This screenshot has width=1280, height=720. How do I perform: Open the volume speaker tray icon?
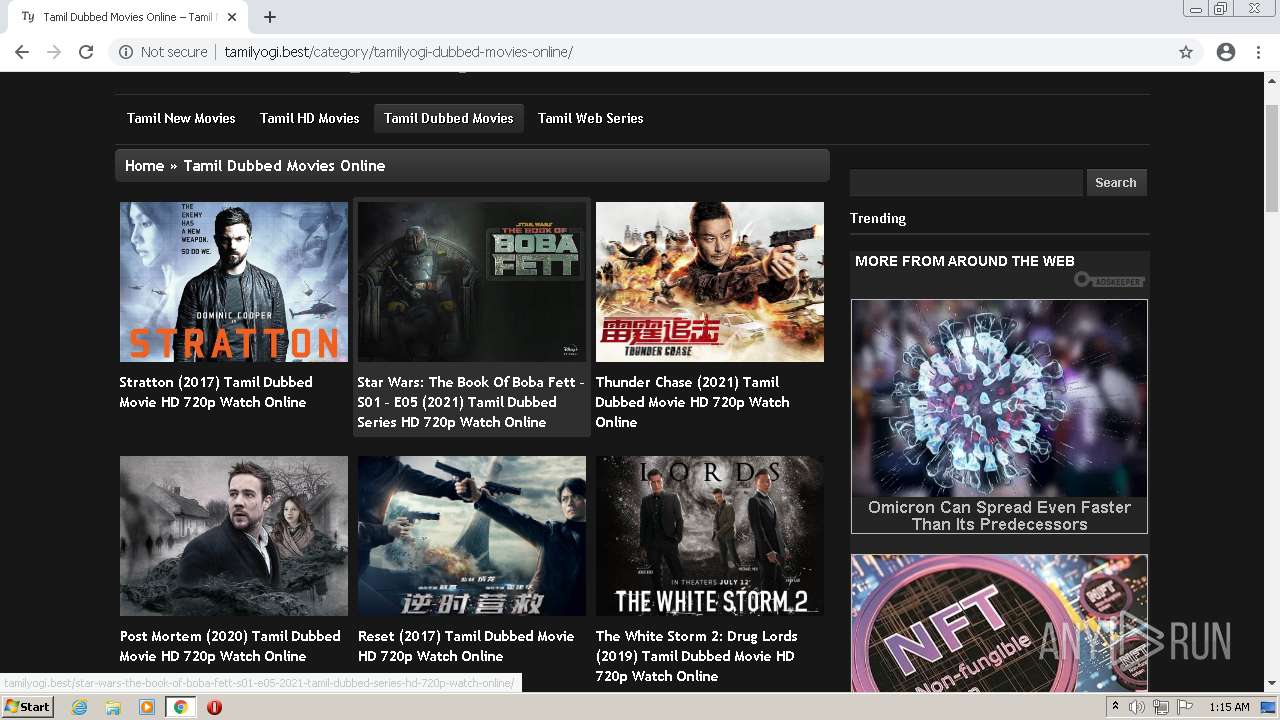pos(1137,707)
